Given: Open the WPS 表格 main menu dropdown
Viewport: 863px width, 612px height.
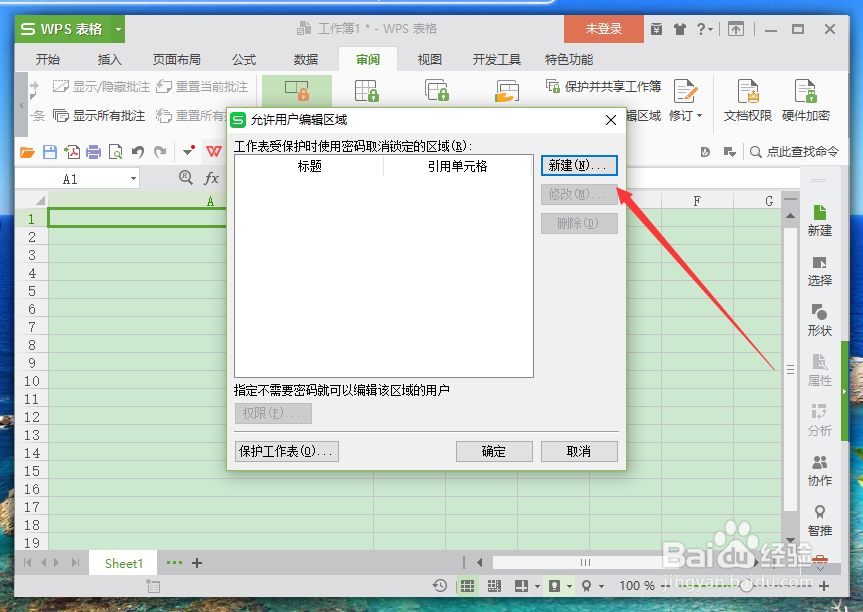Looking at the screenshot, I should (x=118, y=29).
